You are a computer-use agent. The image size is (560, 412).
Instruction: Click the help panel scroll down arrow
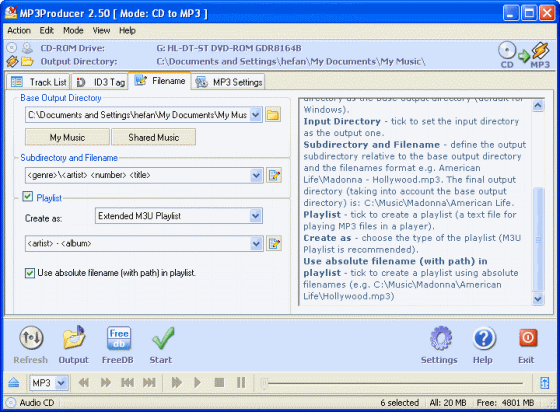[x=538, y=299]
